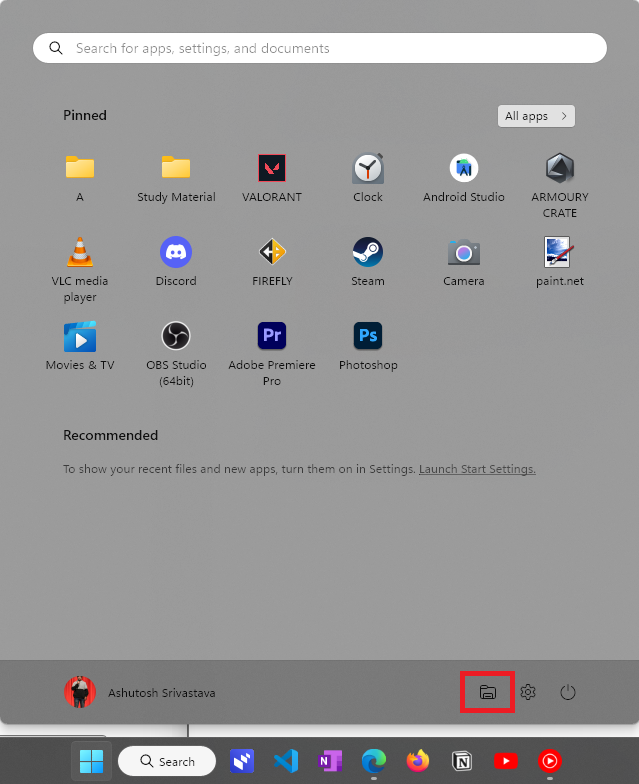
Task: Open Settings gear in Start menu footer
Action: 528,692
